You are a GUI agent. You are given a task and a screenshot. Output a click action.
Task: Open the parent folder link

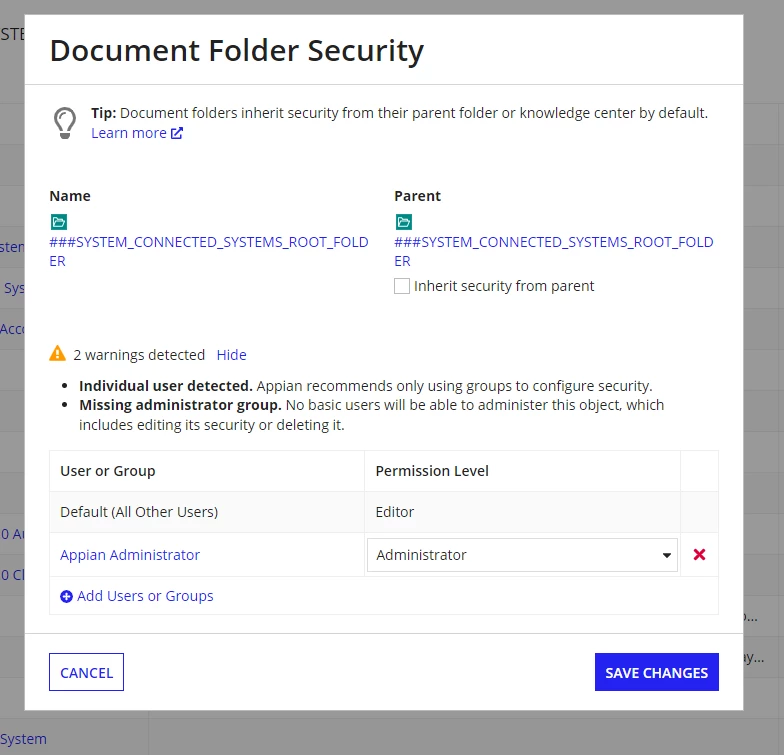tap(554, 252)
